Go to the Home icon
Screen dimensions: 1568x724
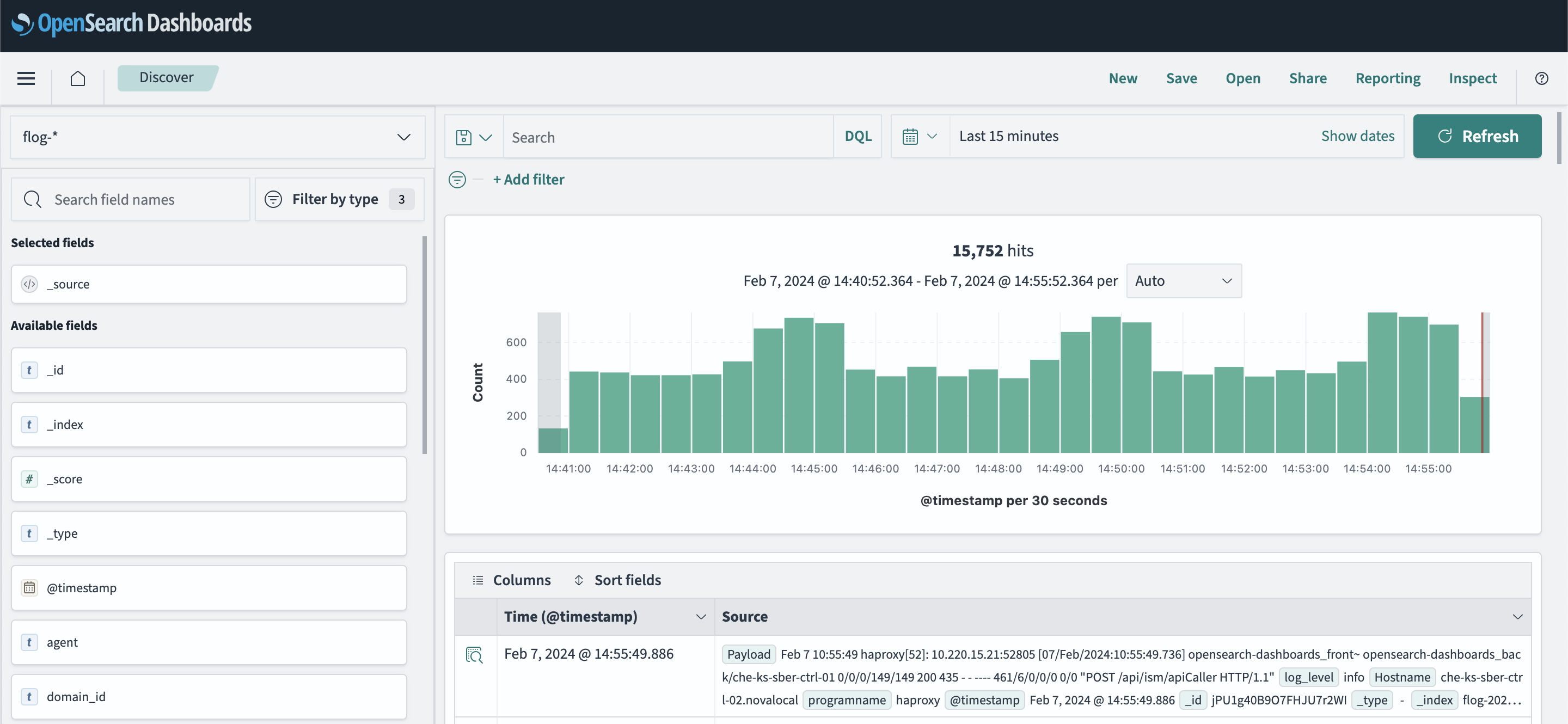[77, 78]
